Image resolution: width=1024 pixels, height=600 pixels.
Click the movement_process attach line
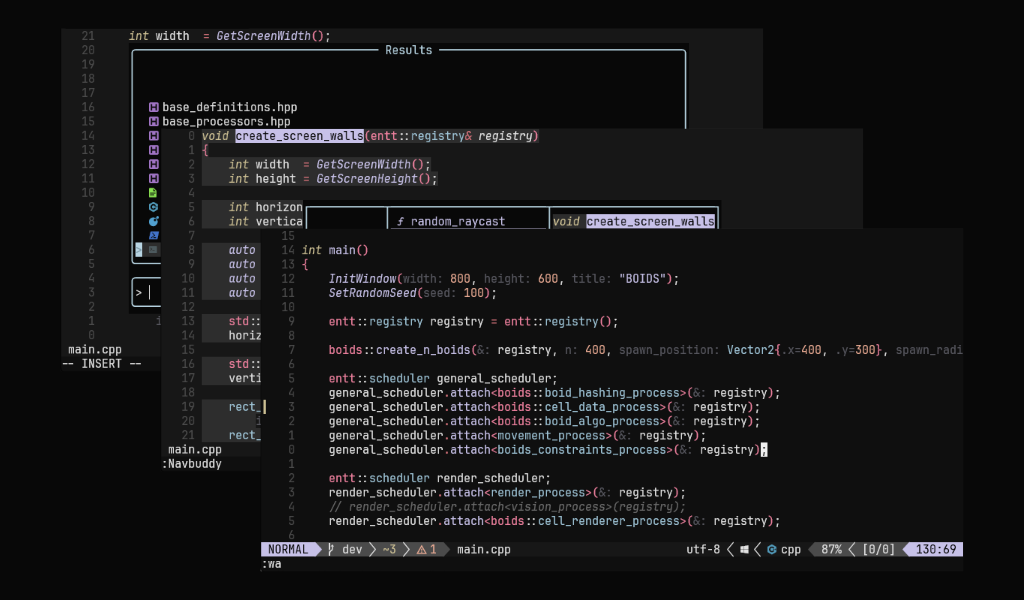(x=517, y=435)
